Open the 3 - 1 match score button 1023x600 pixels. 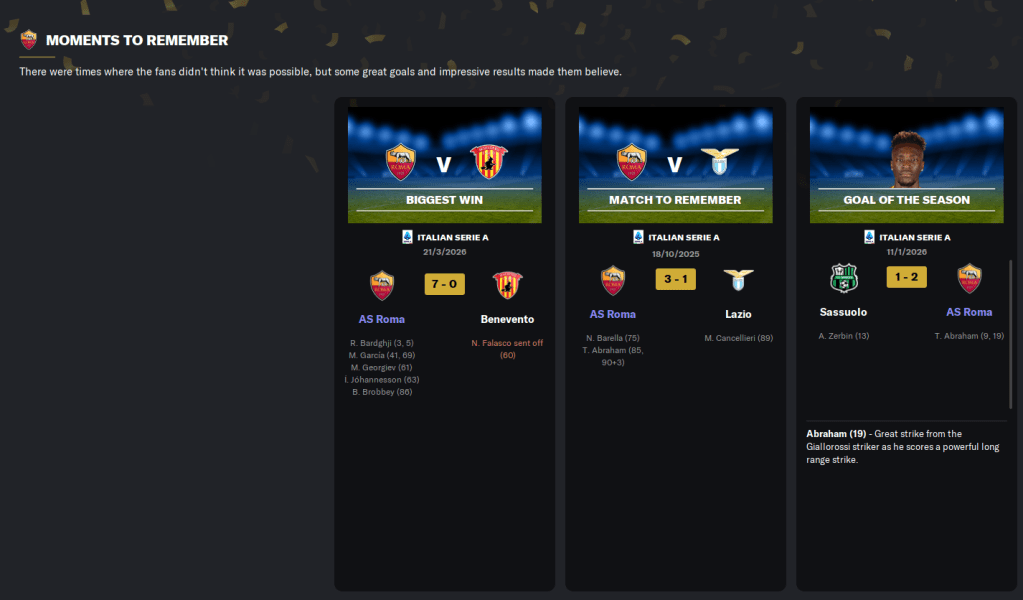675,279
